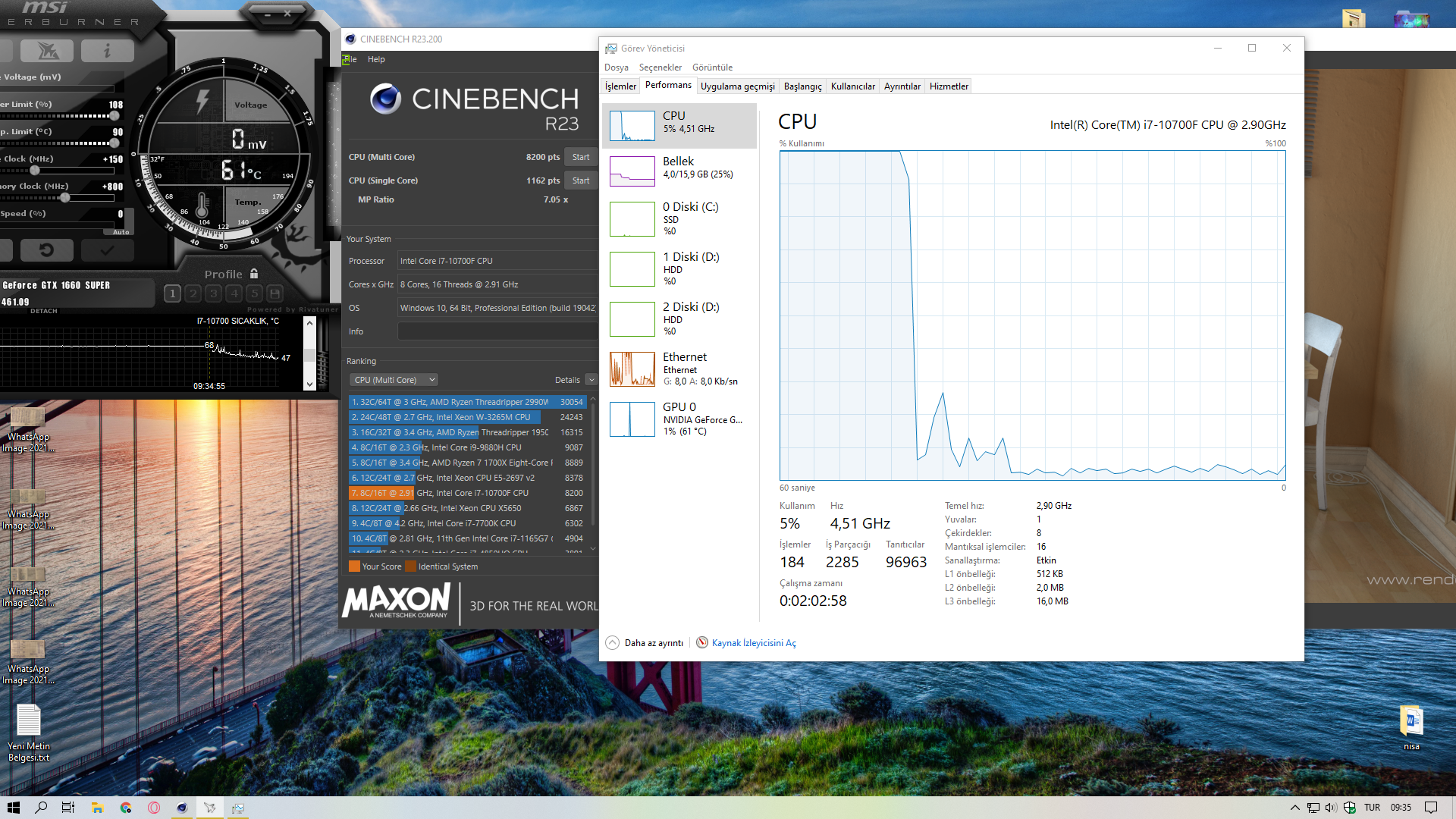Screen dimensions: 1456x819
Task: Switch to the Başlangıç tab
Action: pyautogui.click(x=802, y=86)
